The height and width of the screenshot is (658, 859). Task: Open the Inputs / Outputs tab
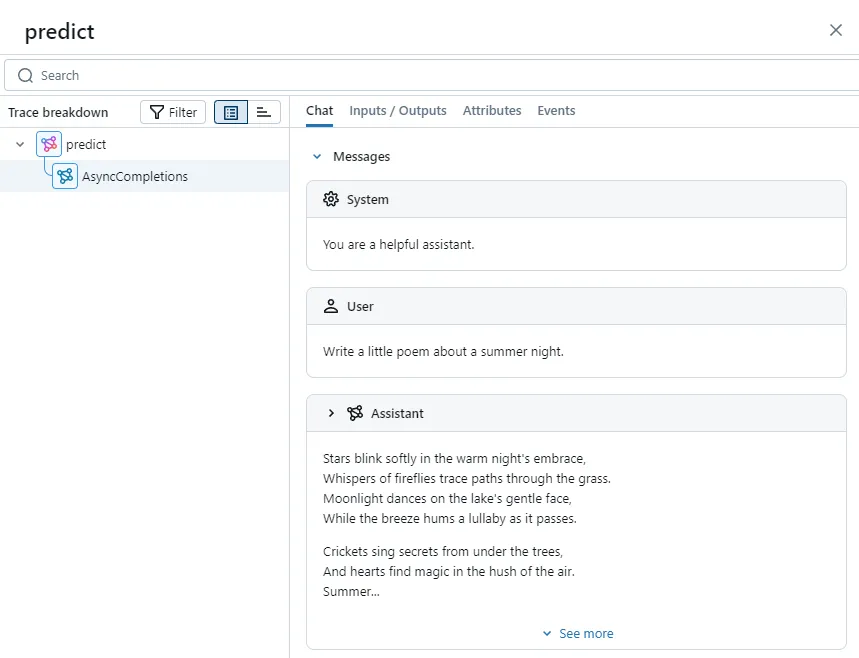tap(398, 111)
